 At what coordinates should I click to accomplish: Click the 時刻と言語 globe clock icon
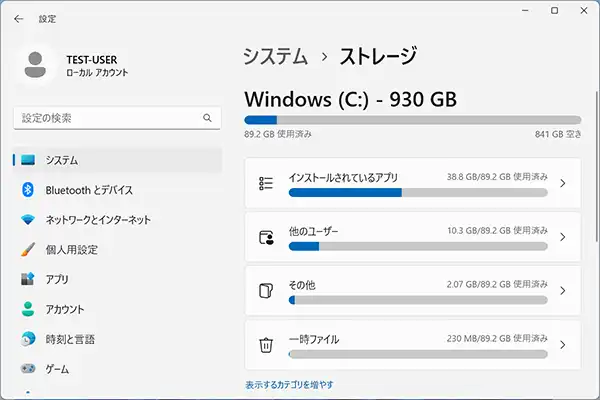(28, 340)
